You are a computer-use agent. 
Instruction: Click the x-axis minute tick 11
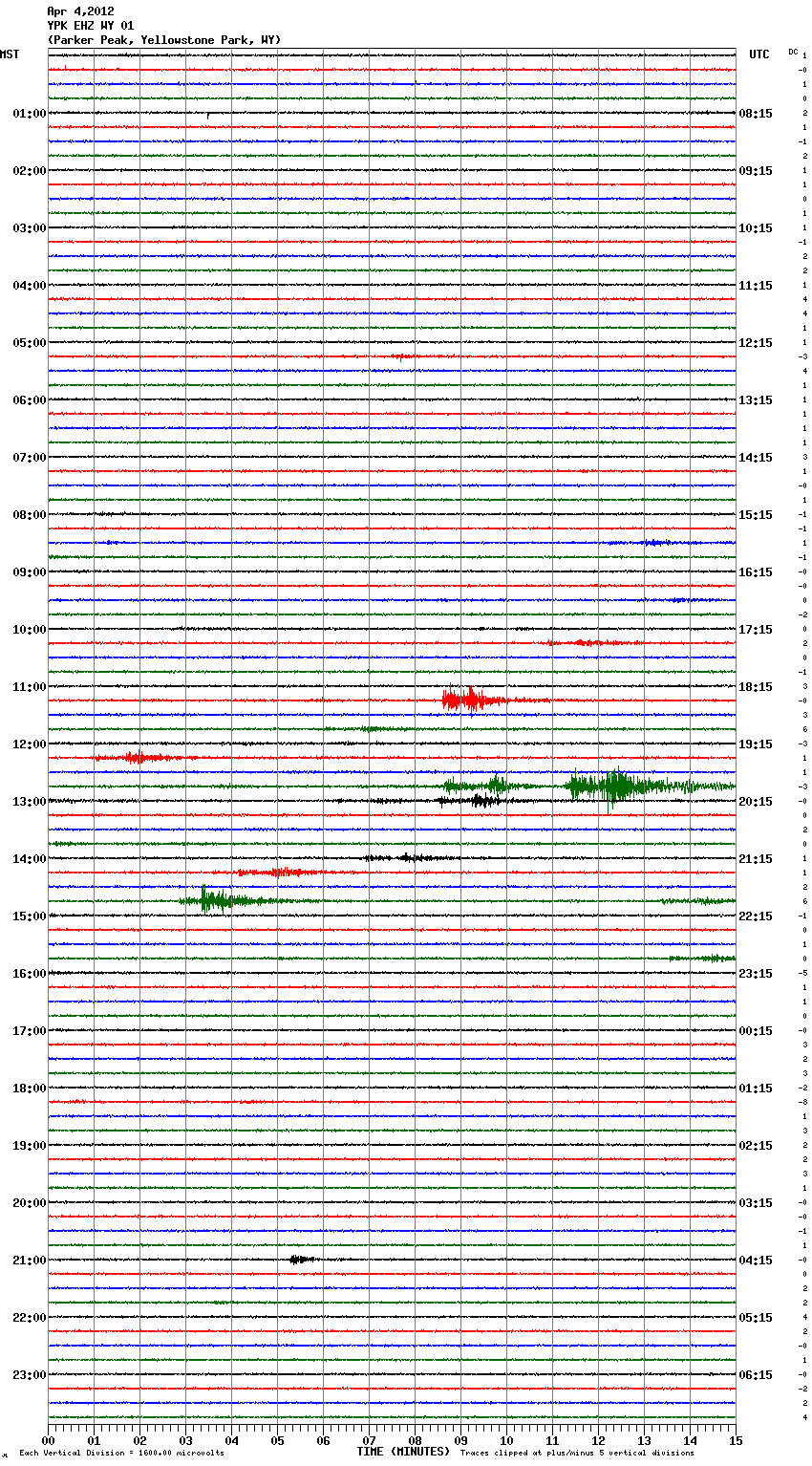(552, 1440)
